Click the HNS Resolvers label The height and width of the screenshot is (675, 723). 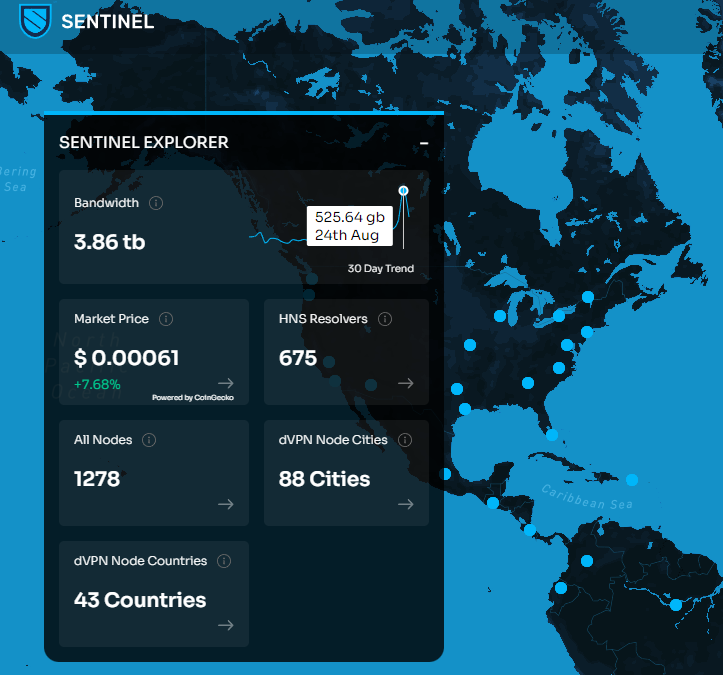coord(323,319)
